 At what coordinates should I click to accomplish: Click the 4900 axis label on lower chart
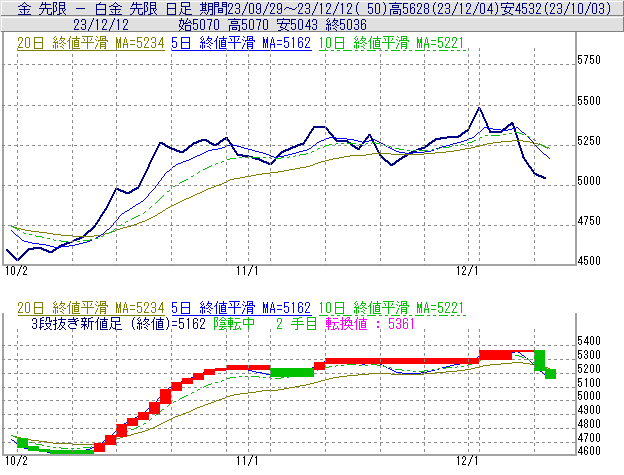tap(589, 410)
